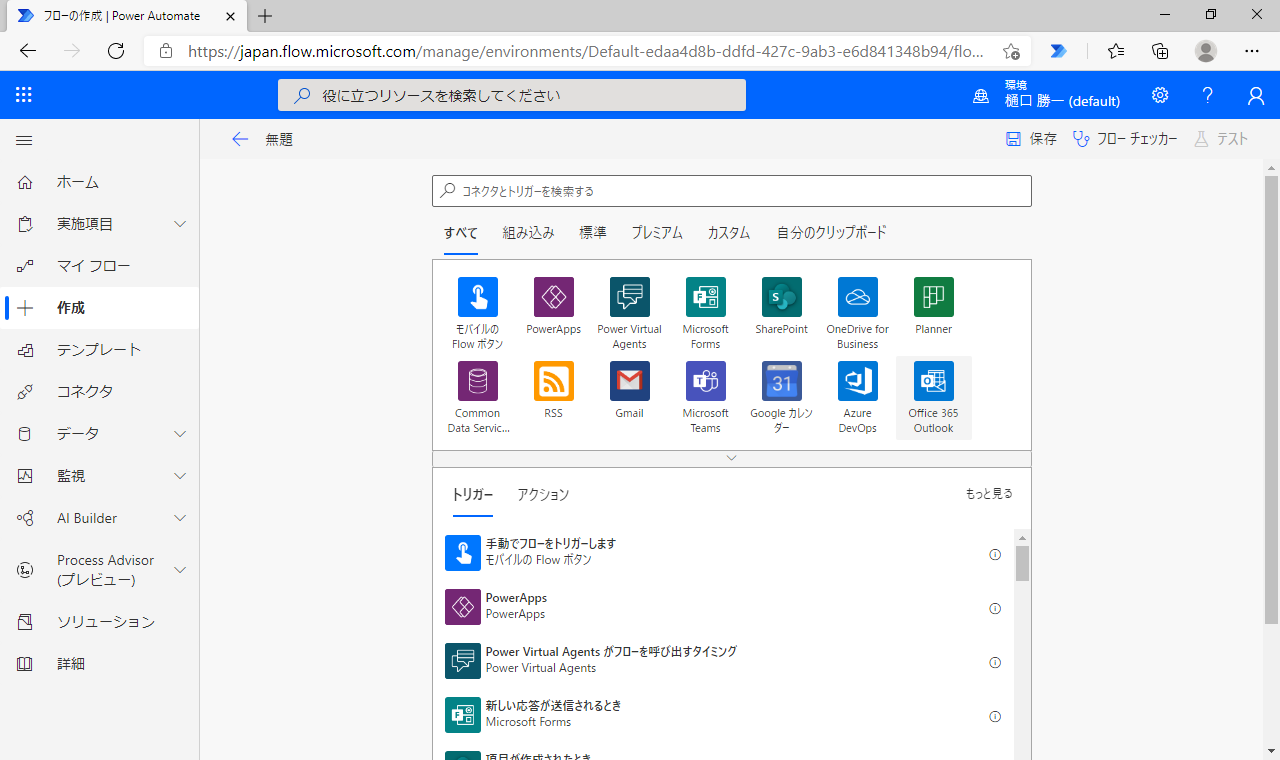The image size is (1280, 760).
Task: Collapse the left navigation hamburger menu
Action: [x=24, y=140]
